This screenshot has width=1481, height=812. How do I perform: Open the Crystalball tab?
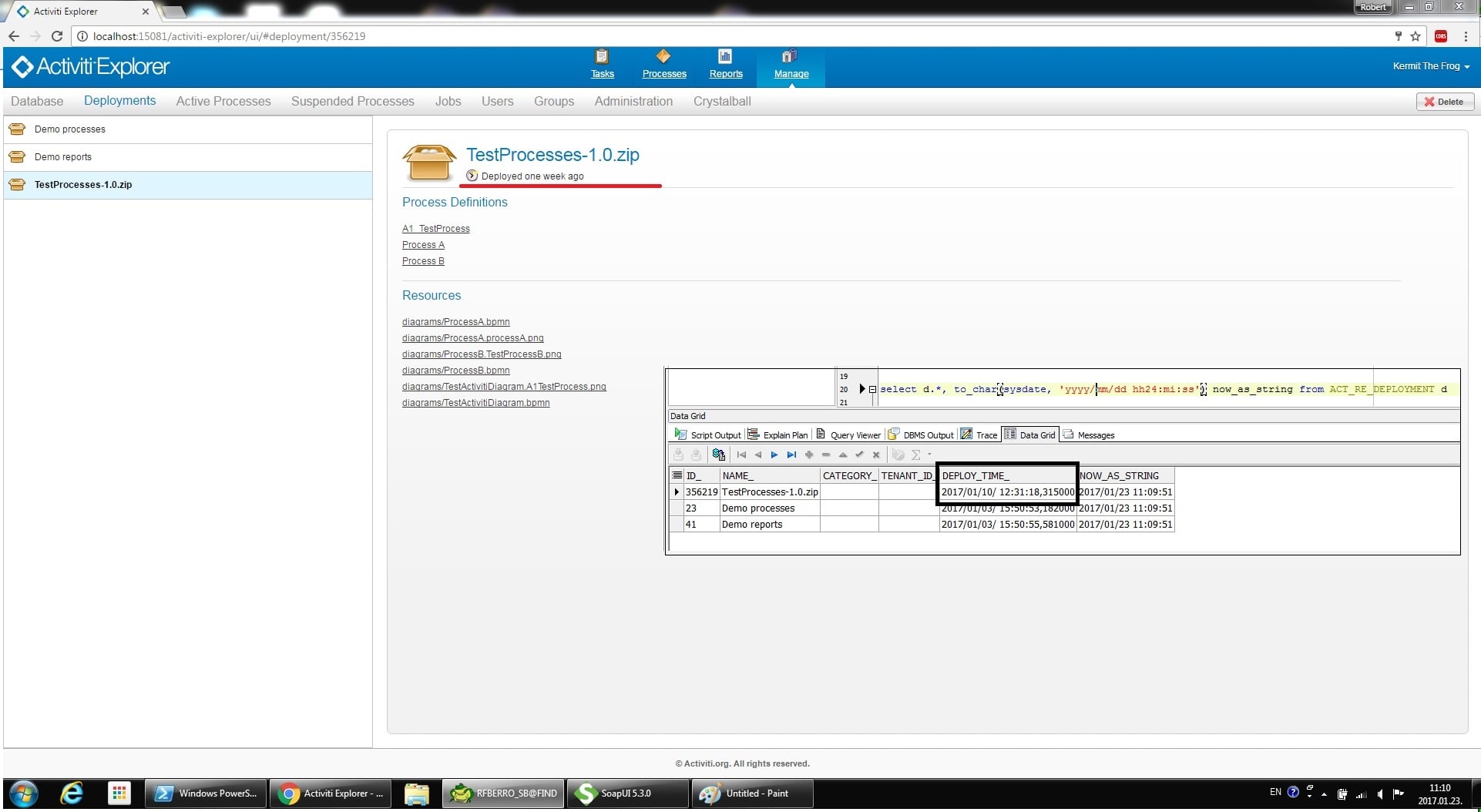coord(722,101)
